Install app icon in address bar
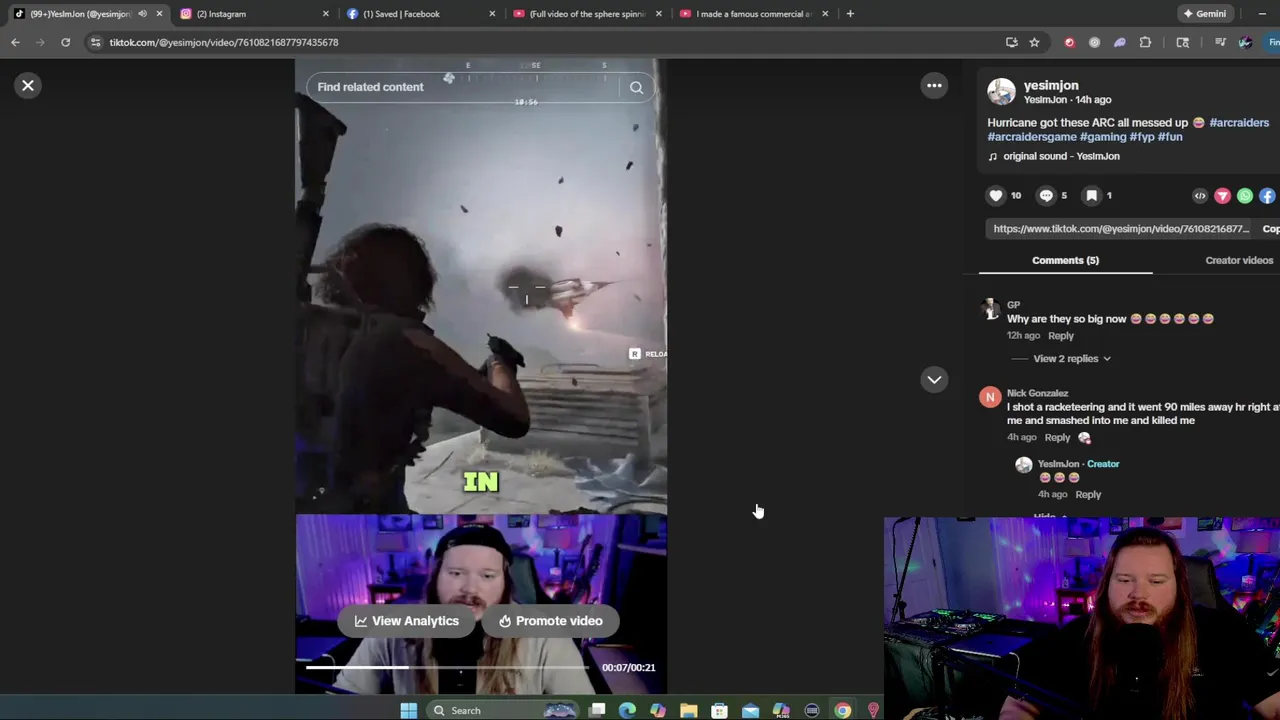Viewport: 1280px width, 720px height. click(1011, 42)
